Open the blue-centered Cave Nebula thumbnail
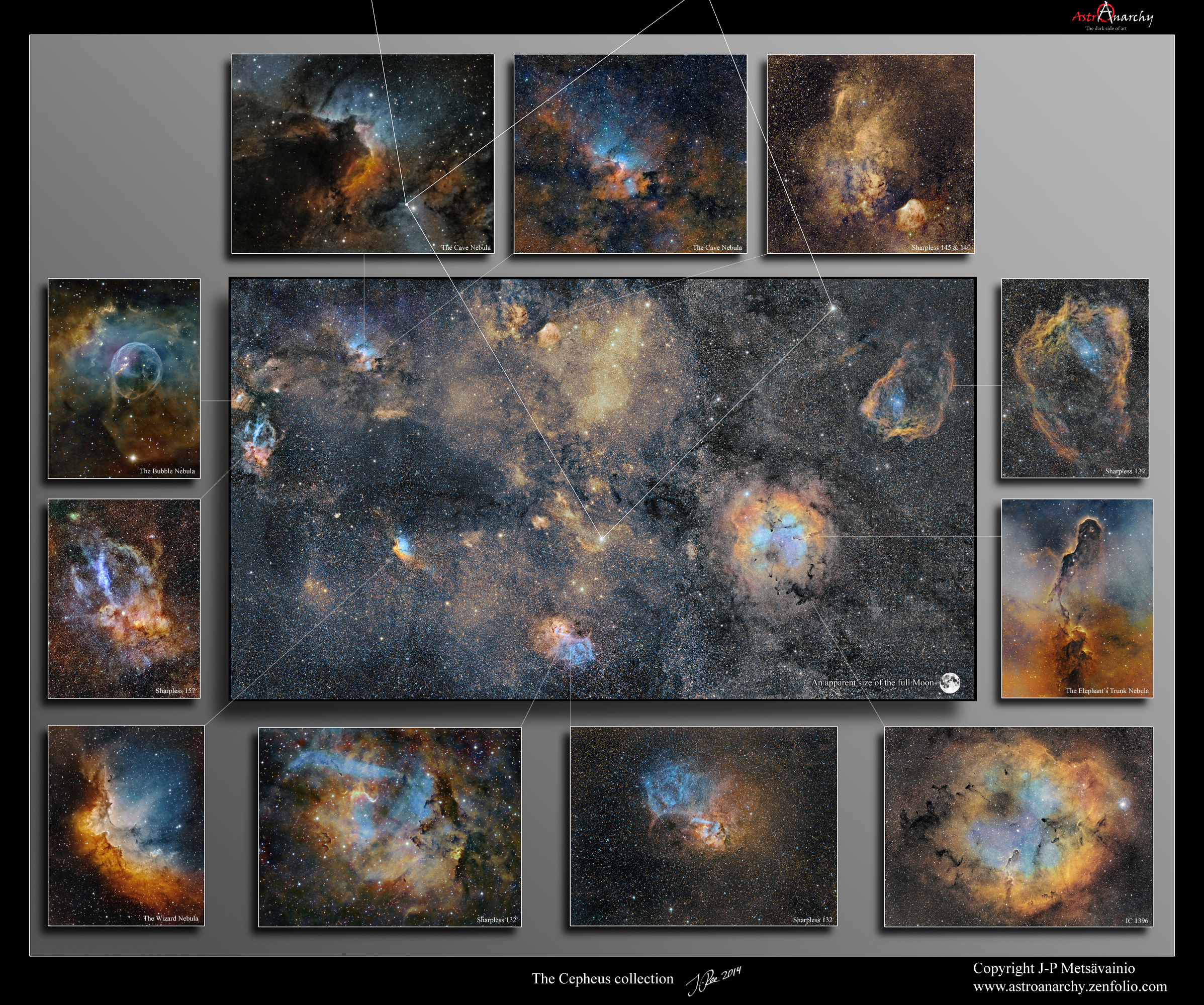Screen dimensions: 1204x1005 tap(630, 154)
